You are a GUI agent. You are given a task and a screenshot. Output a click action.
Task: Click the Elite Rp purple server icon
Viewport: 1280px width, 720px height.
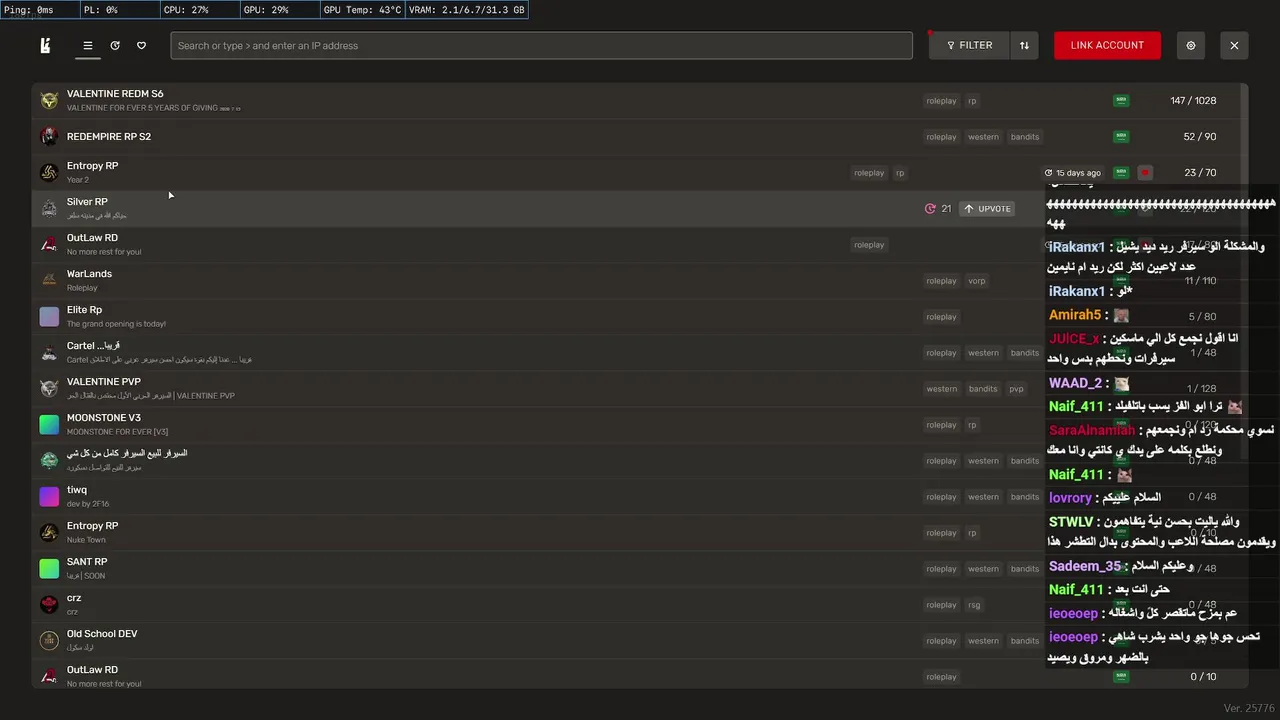pyautogui.click(x=49, y=316)
